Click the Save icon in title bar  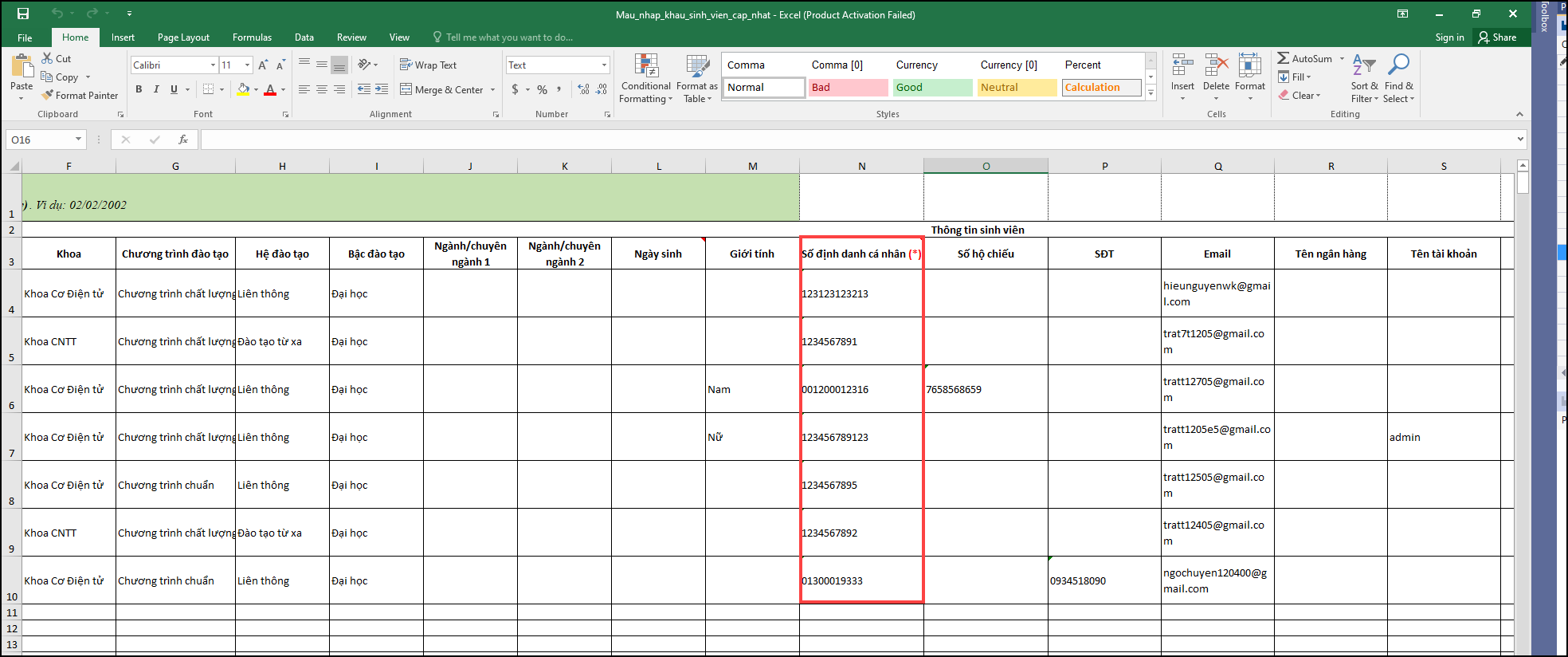23,14
